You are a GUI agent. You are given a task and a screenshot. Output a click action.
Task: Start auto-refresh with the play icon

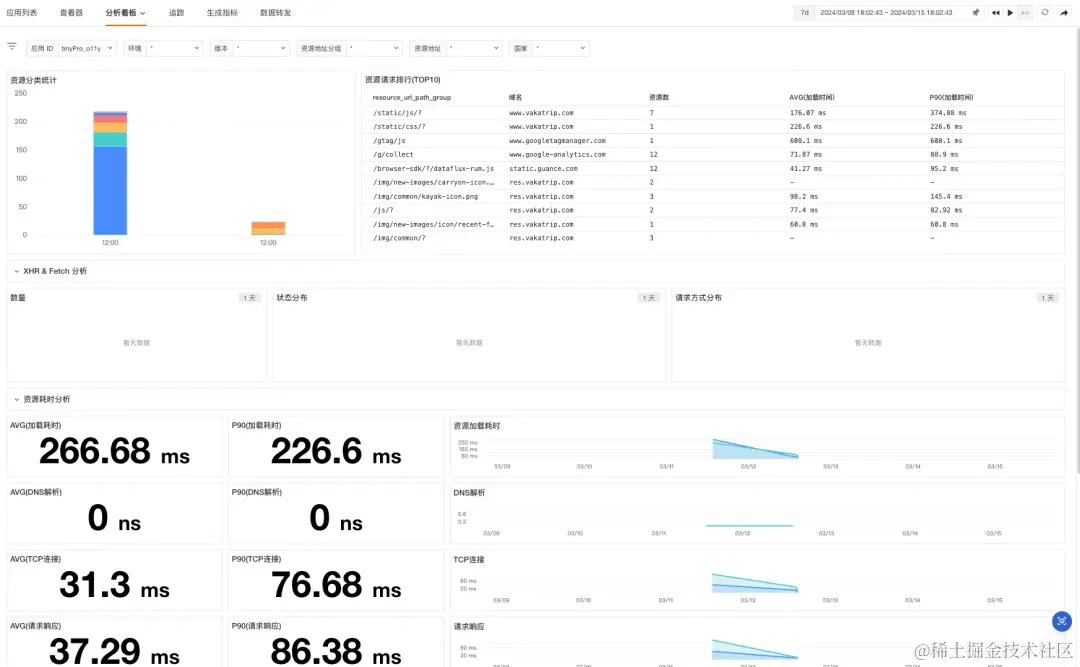pos(1010,12)
